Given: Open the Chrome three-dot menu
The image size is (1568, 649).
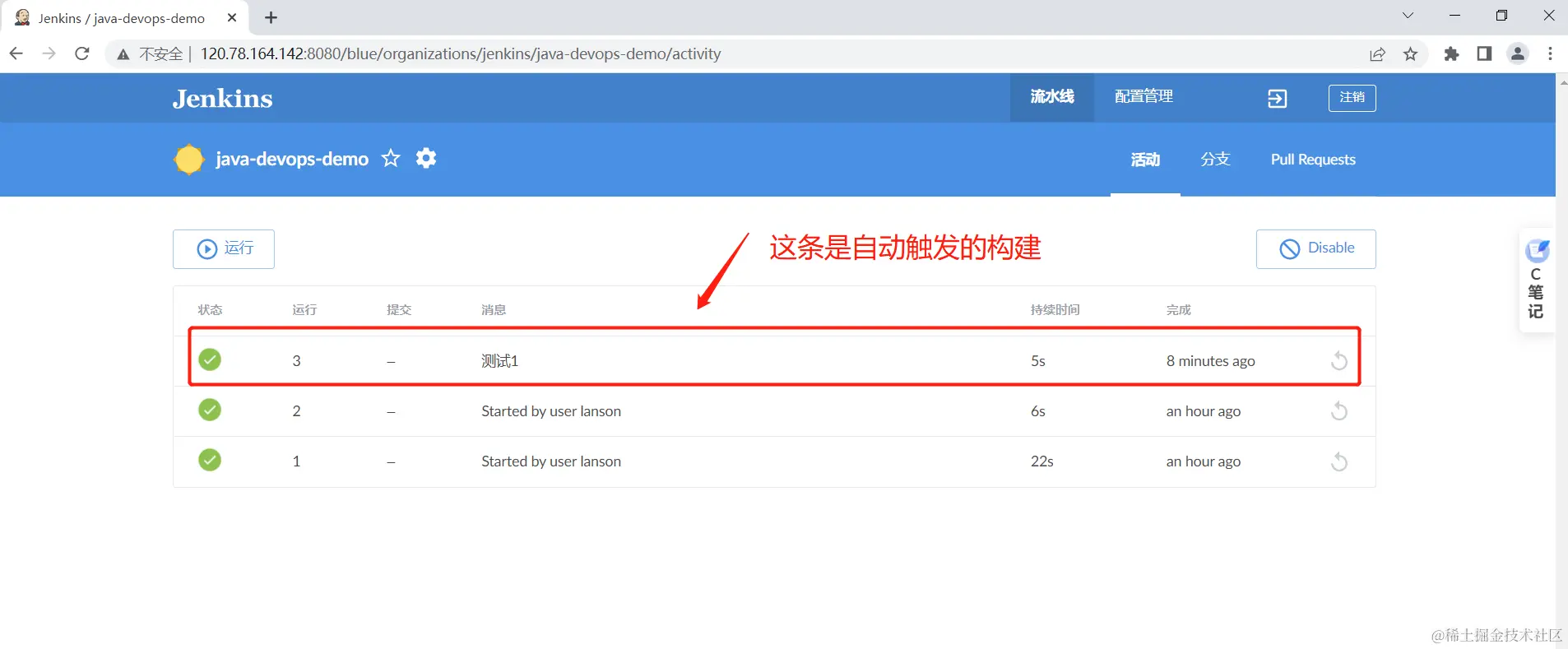Looking at the screenshot, I should 1551,53.
